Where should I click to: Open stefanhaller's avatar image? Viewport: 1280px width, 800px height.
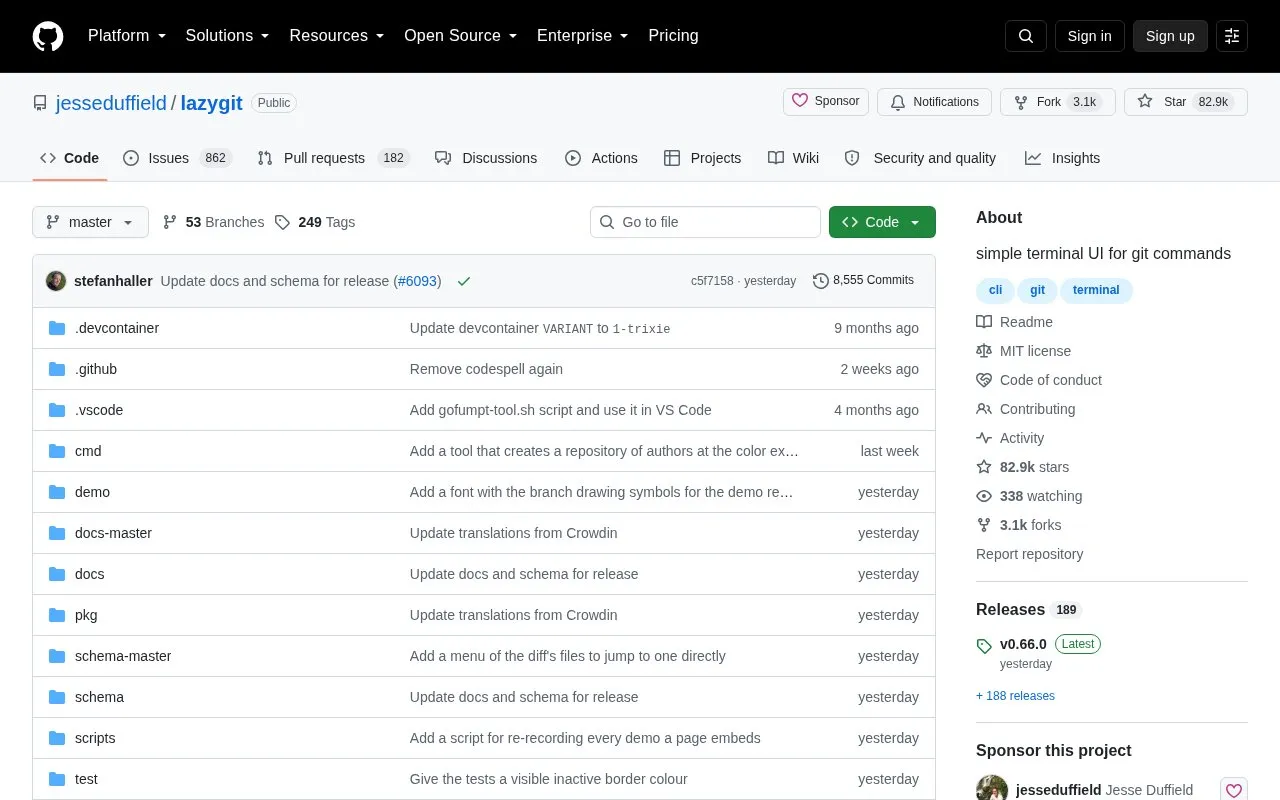56,281
